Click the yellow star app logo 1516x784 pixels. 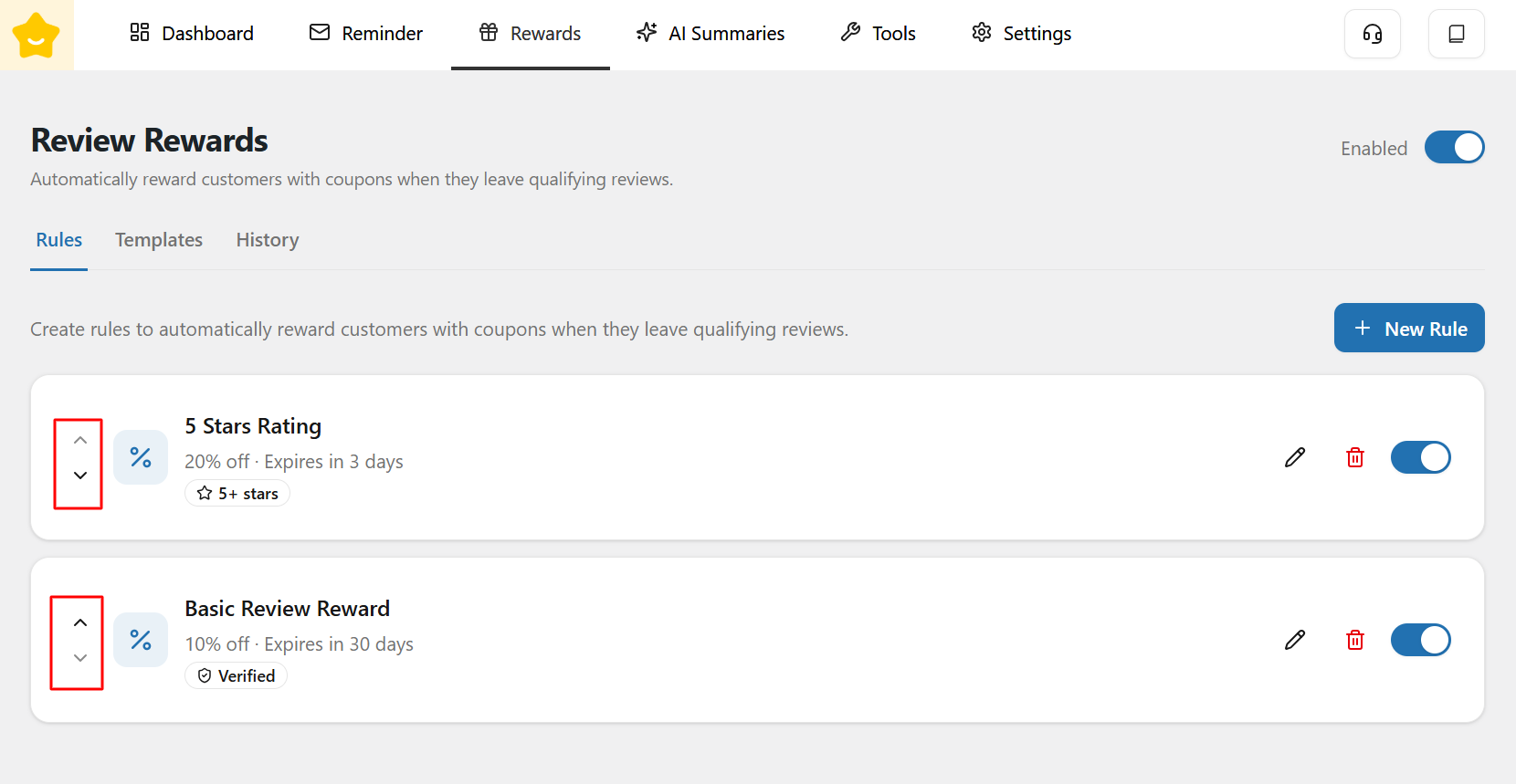[37, 36]
